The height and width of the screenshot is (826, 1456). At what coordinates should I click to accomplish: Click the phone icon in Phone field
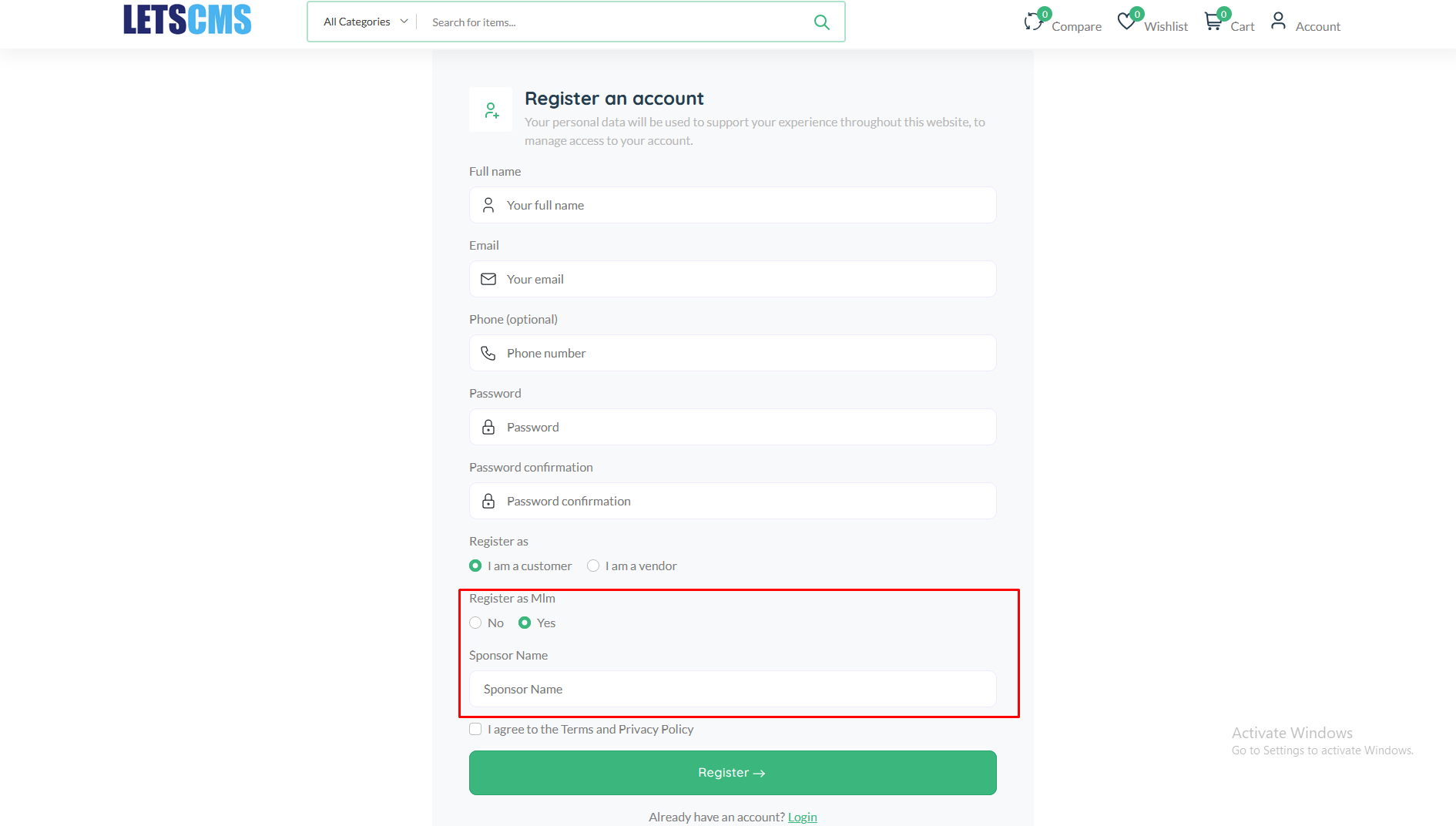(x=488, y=353)
